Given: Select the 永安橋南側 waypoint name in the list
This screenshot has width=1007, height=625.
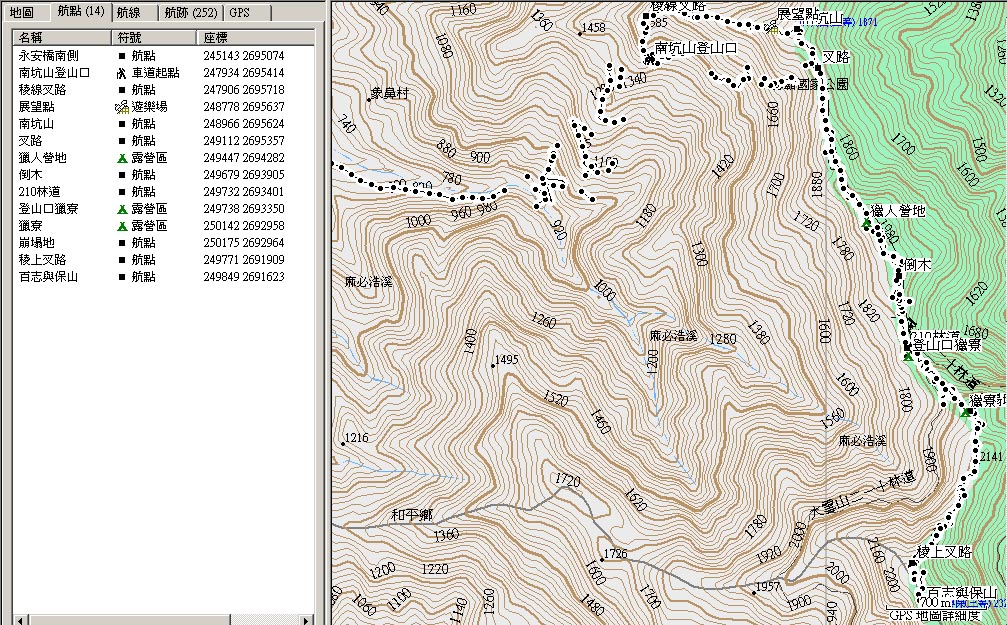Looking at the screenshot, I should 49,56.
